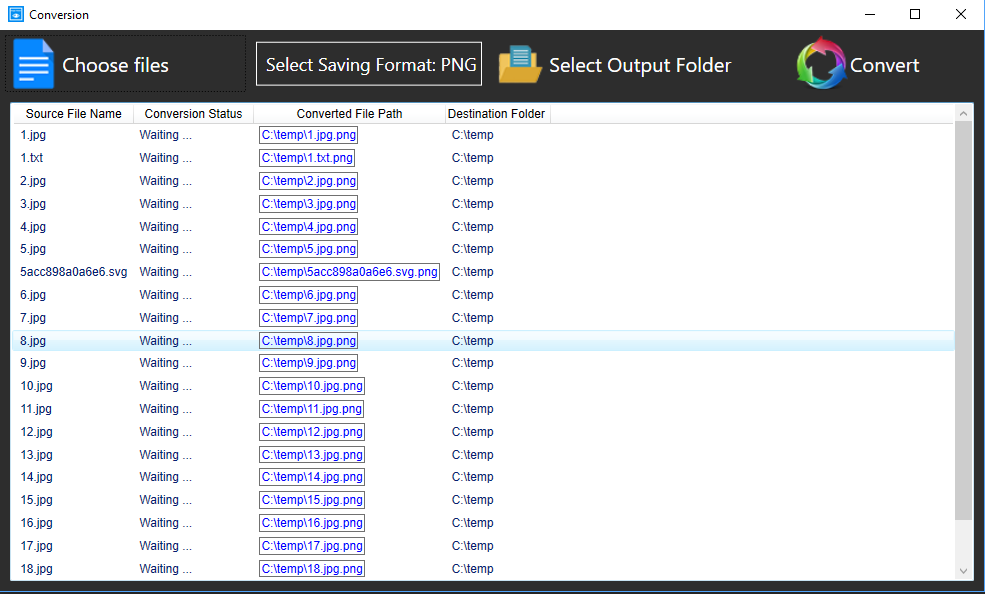985x594 pixels.
Task: Click the Destination Folder column header
Action: click(x=496, y=114)
